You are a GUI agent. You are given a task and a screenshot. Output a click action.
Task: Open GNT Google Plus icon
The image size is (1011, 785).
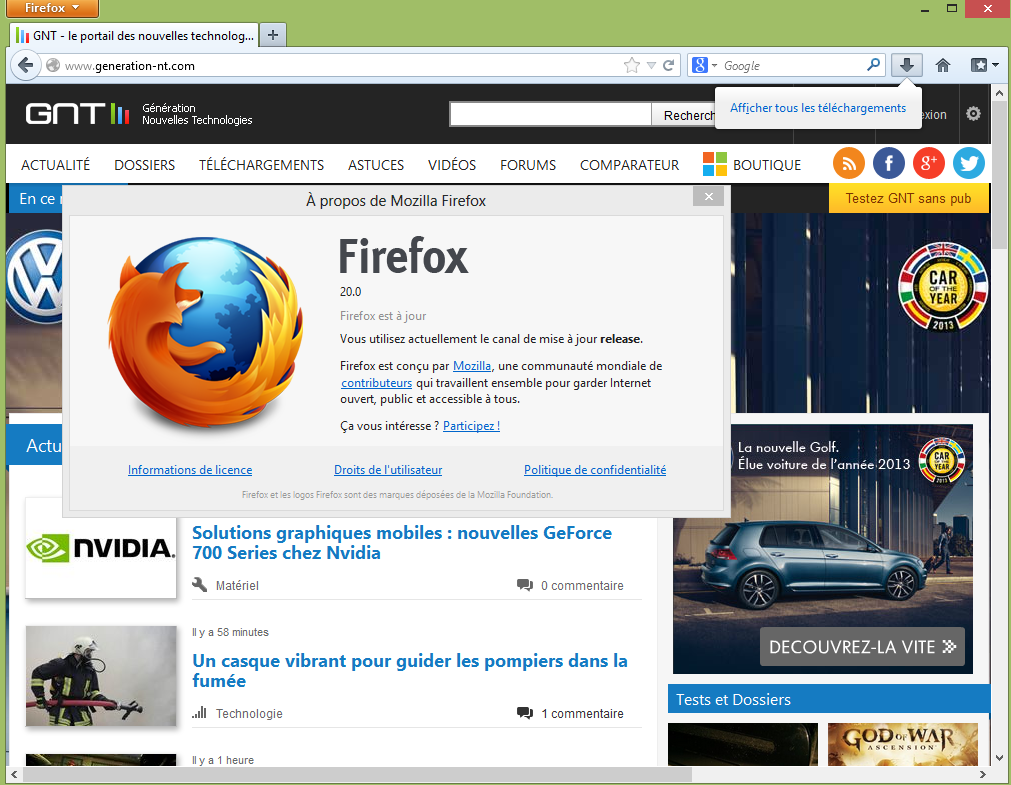coord(929,163)
